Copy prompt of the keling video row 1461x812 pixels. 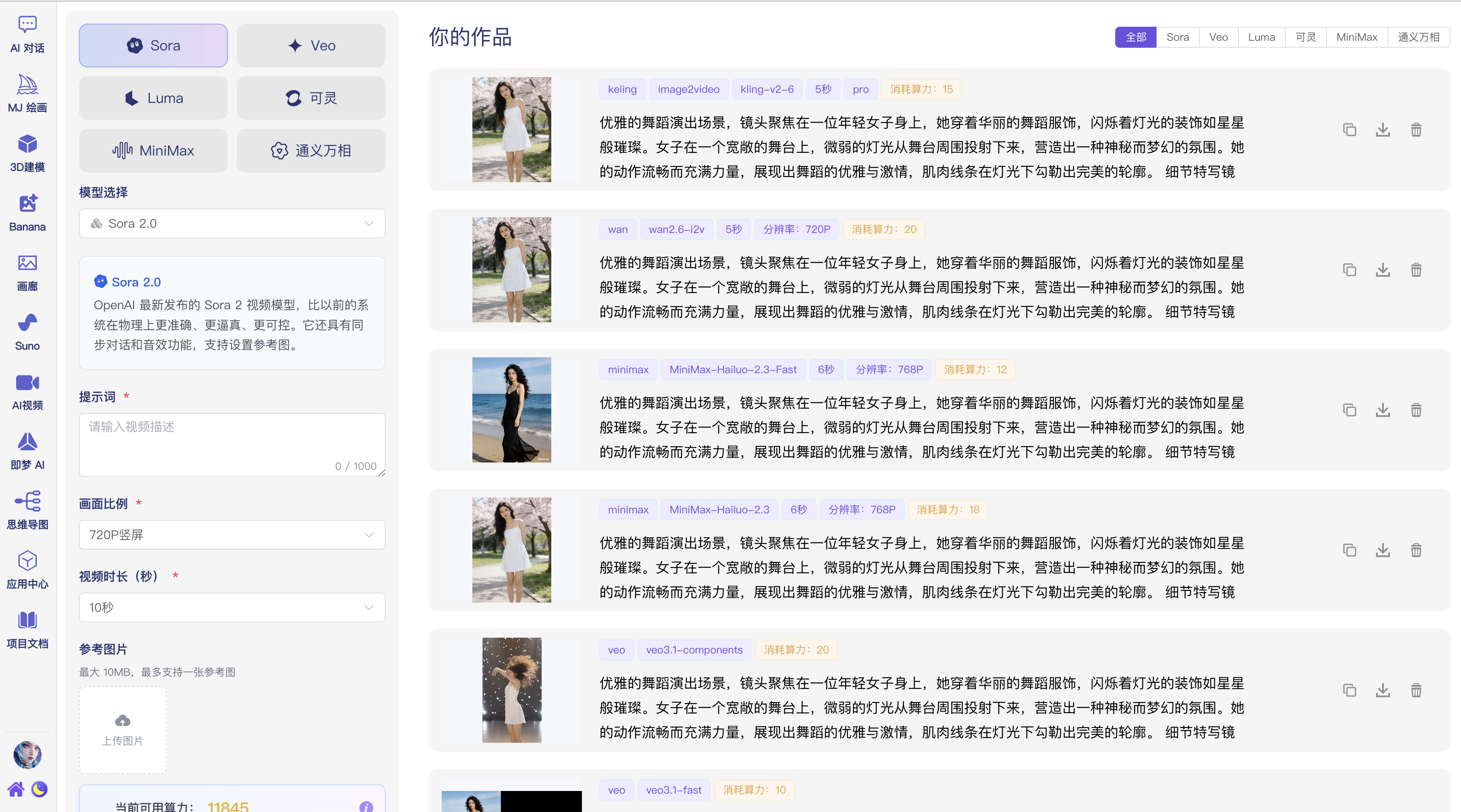(x=1350, y=130)
